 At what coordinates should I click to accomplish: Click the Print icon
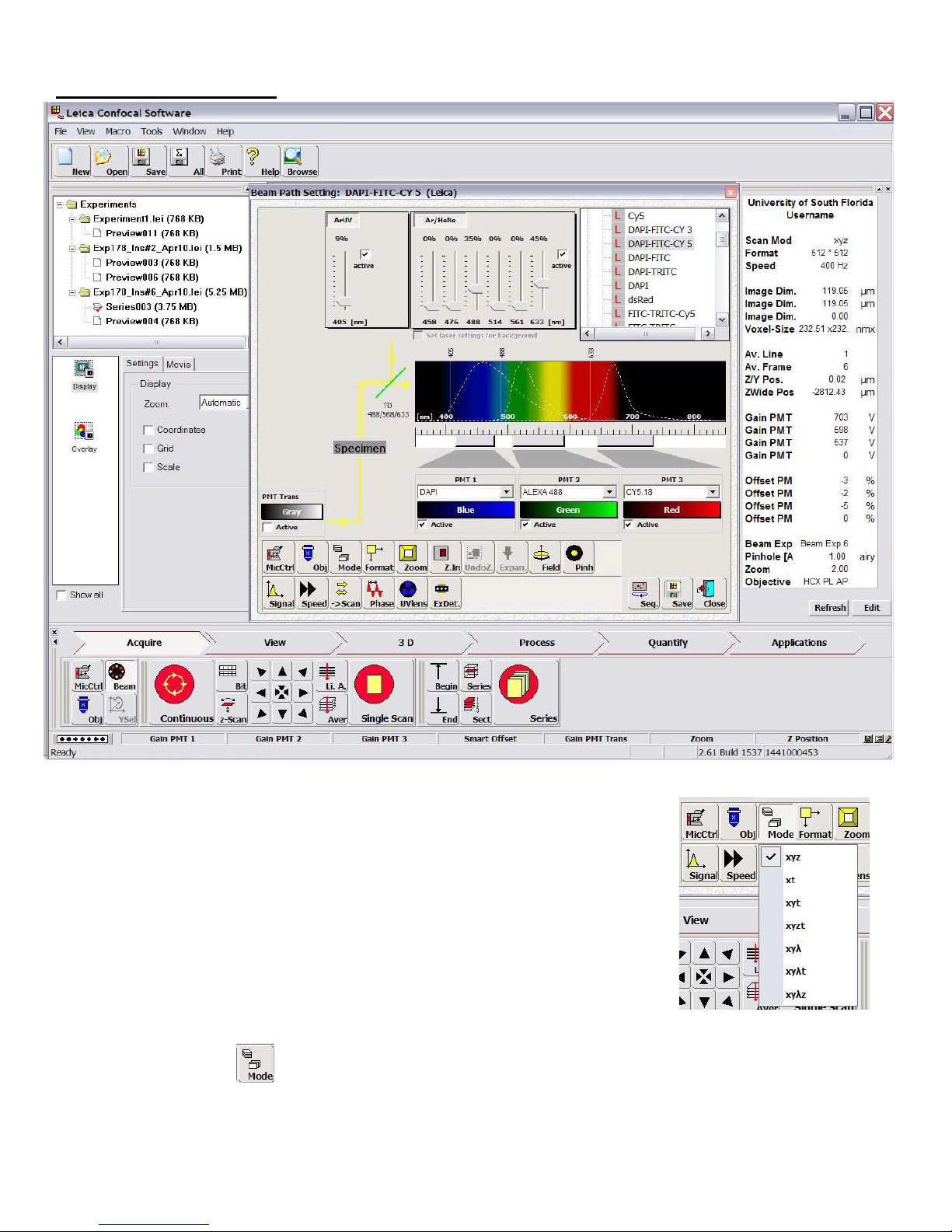(x=225, y=162)
